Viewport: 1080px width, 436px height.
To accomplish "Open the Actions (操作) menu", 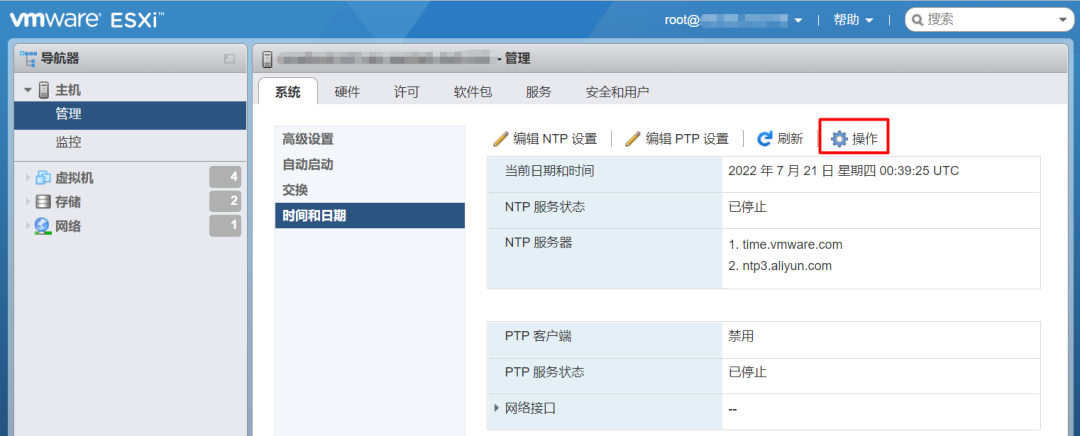I will pyautogui.click(x=854, y=139).
